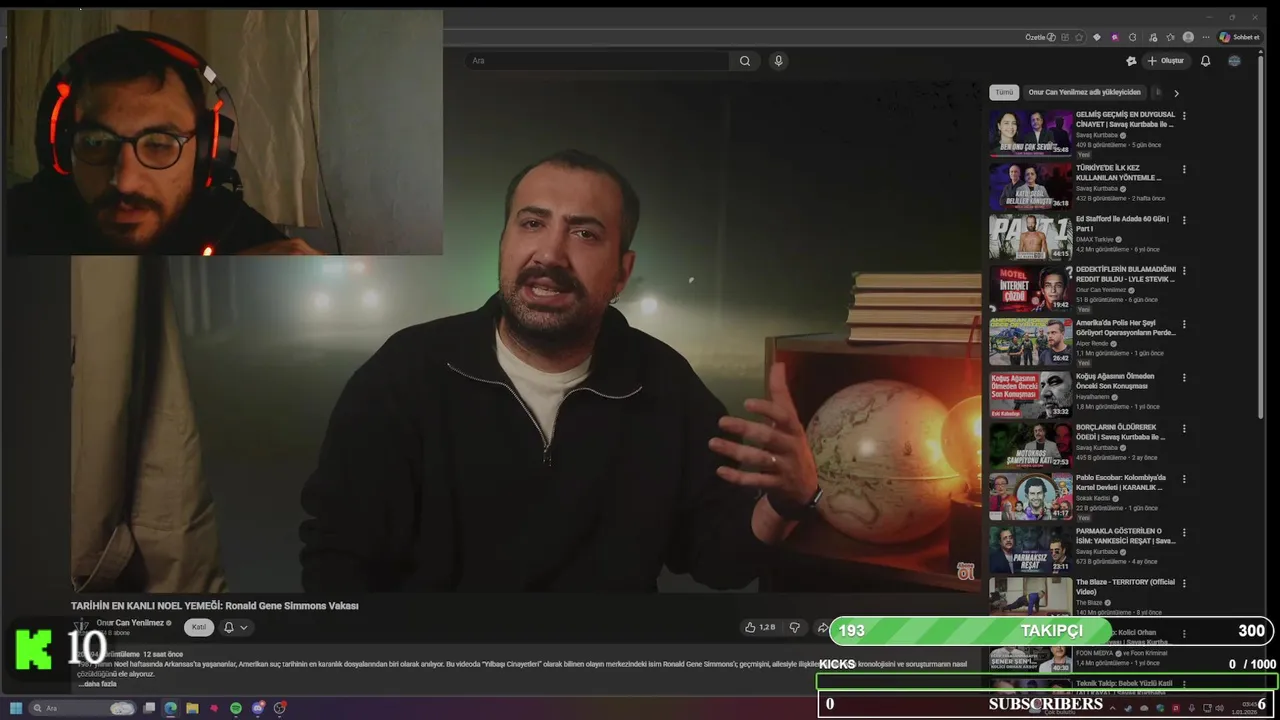Open Ed Stafford ile Adada 60 Gün thumbnail
The height and width of the screenshot is (720, 1280).
click(x=1030, y=237)
